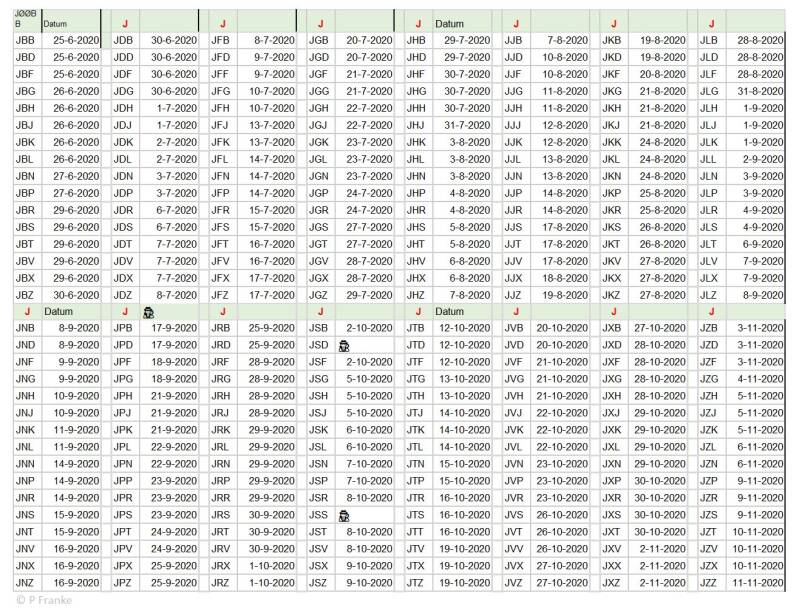This screenshot has width=799, height=613.
Task: Click the red 'J' header above JRB
Action: (223, 311)
